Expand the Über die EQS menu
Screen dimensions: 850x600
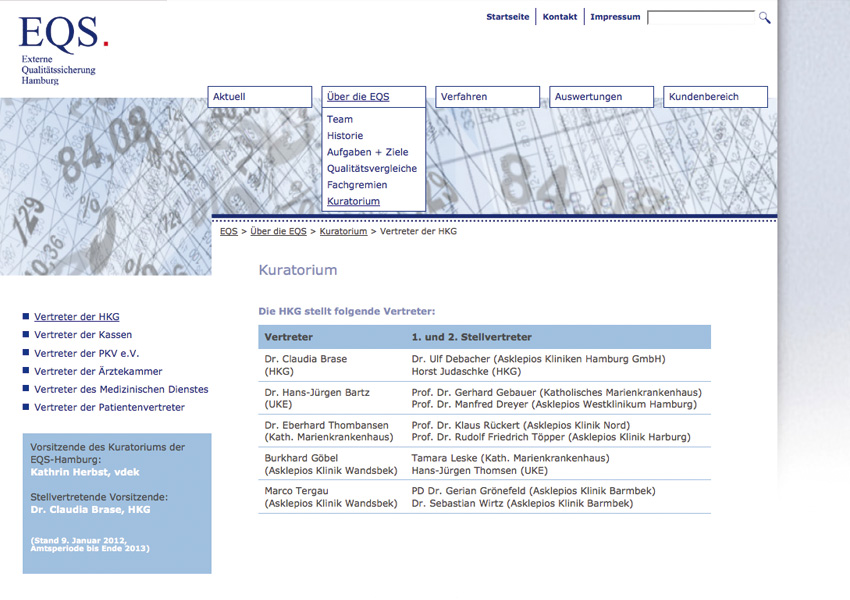(374, 97)
